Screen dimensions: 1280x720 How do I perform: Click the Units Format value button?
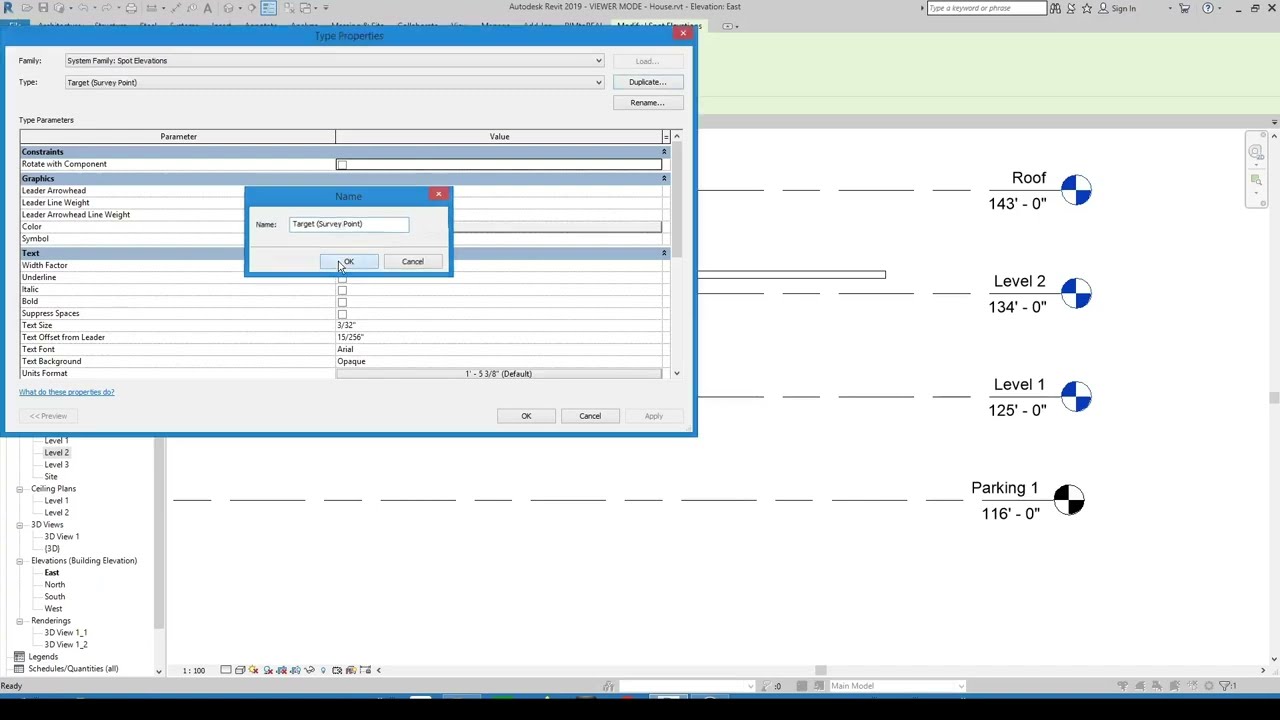pyautogui.click(x=498, y=374)
